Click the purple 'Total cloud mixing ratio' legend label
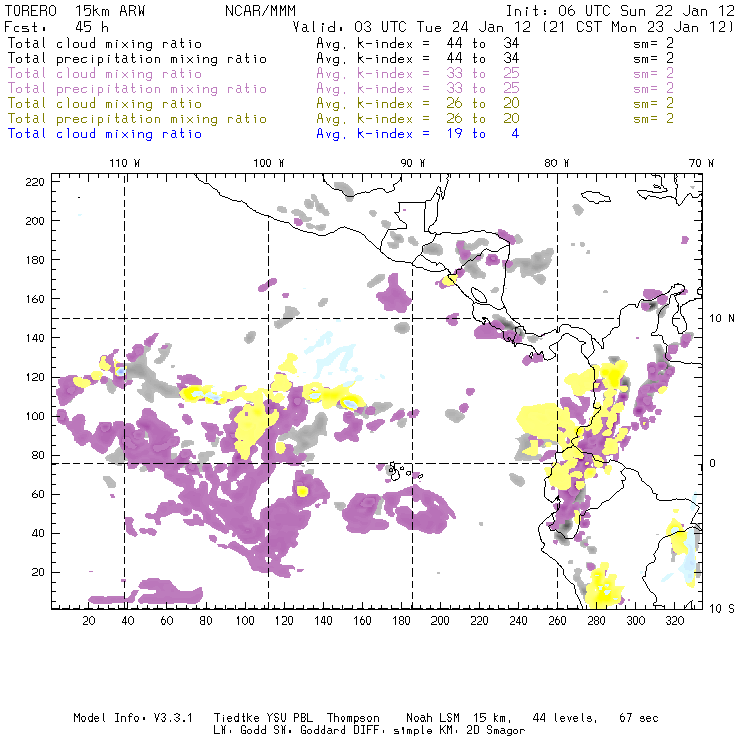Image resolution: width=740 pixels, height=740 pixels. 105,74
